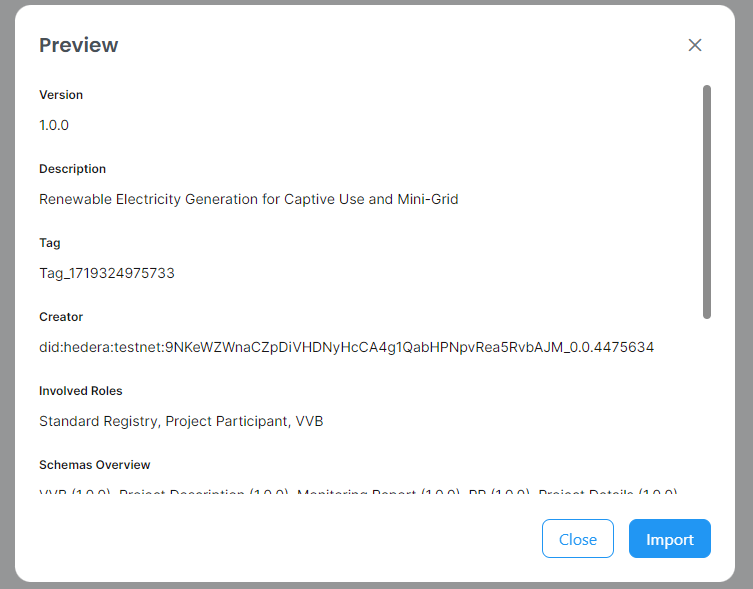This screenshot has width=753, height=589.
Task: Click the did:hedera:testnet creator ID text
Action: 346,347
